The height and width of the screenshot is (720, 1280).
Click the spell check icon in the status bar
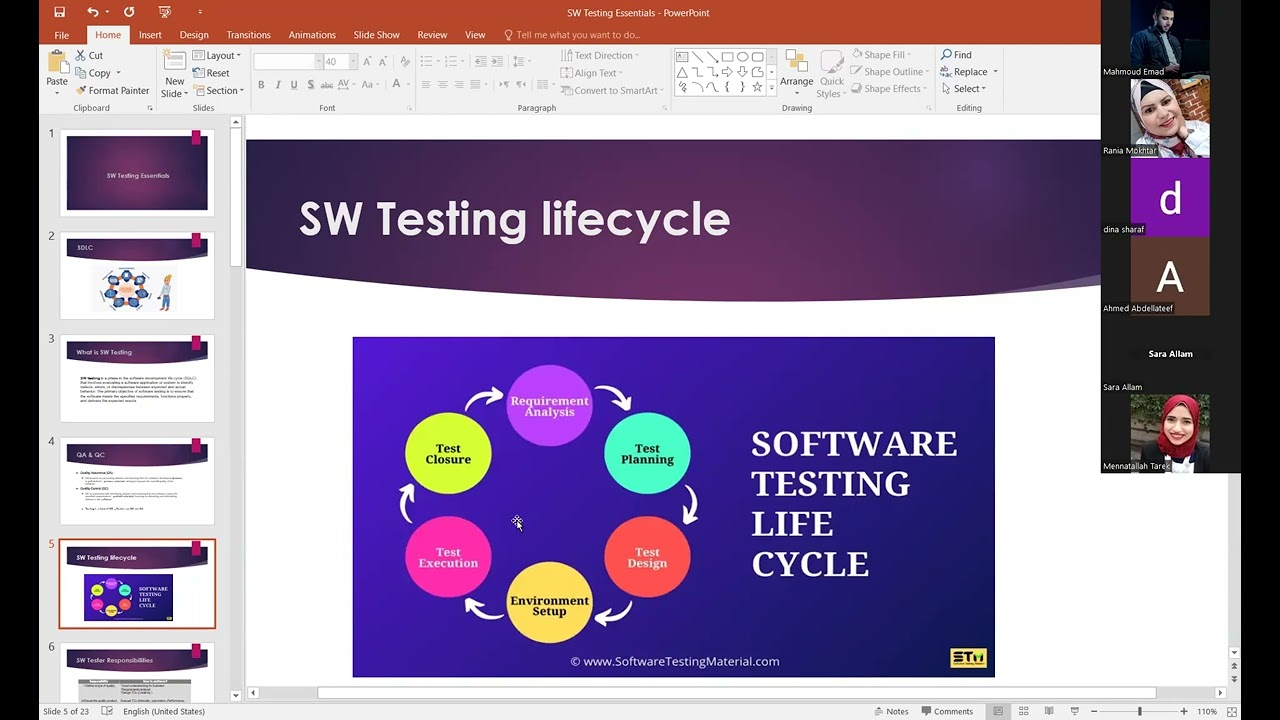[107, 711]
